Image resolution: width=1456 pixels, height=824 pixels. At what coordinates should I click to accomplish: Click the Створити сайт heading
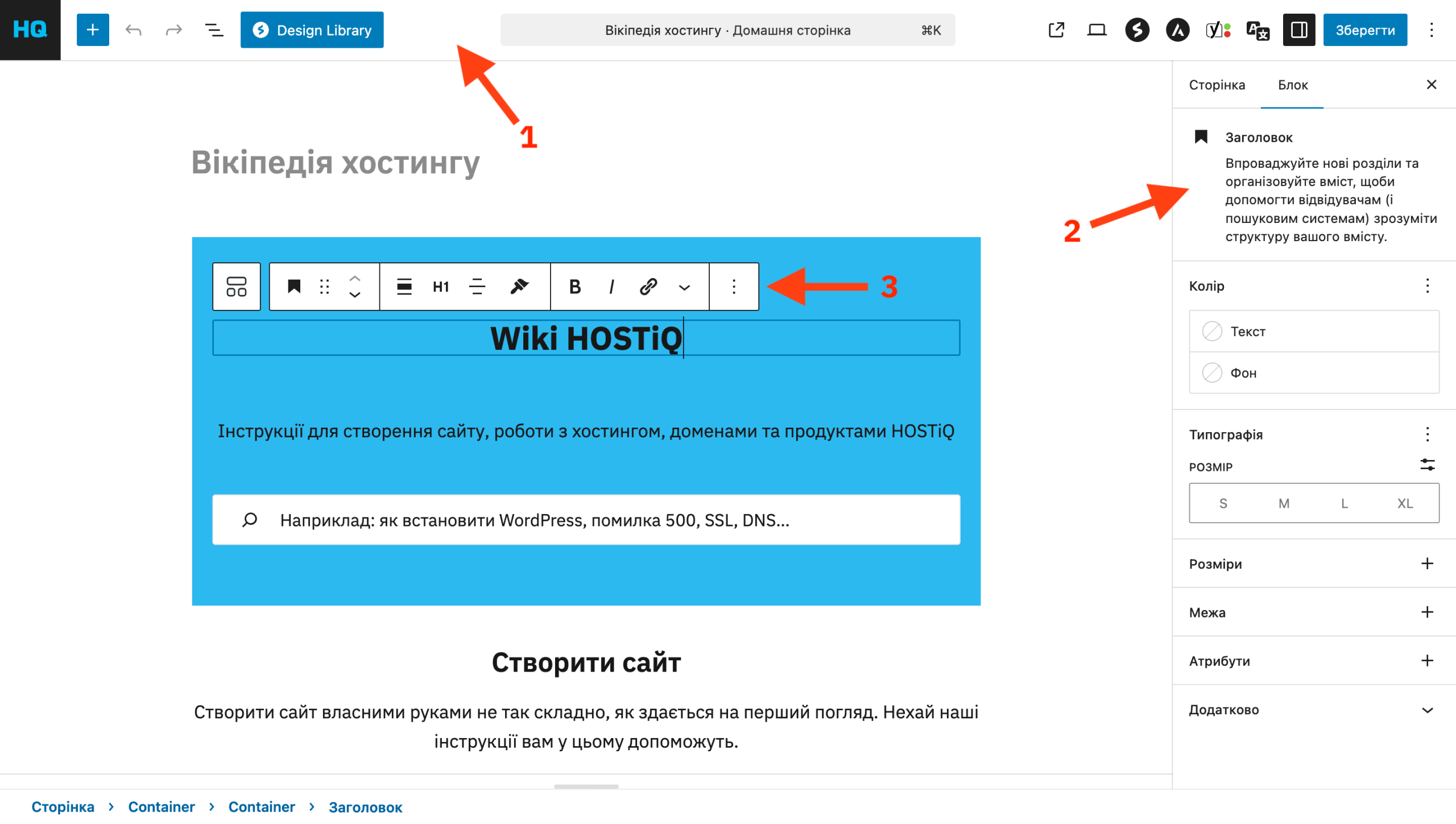click(x=586, y=662)
